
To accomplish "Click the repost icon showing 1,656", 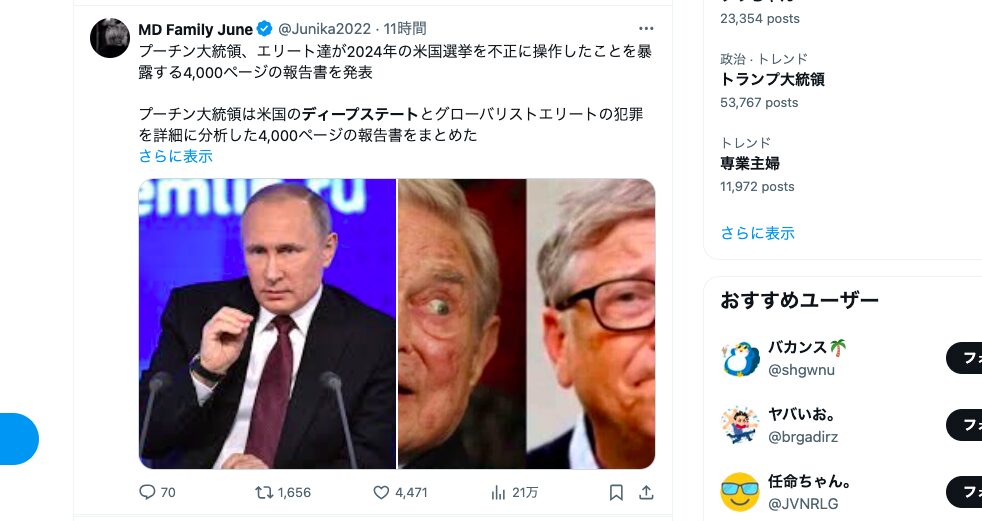I will [x=264, y=492].
